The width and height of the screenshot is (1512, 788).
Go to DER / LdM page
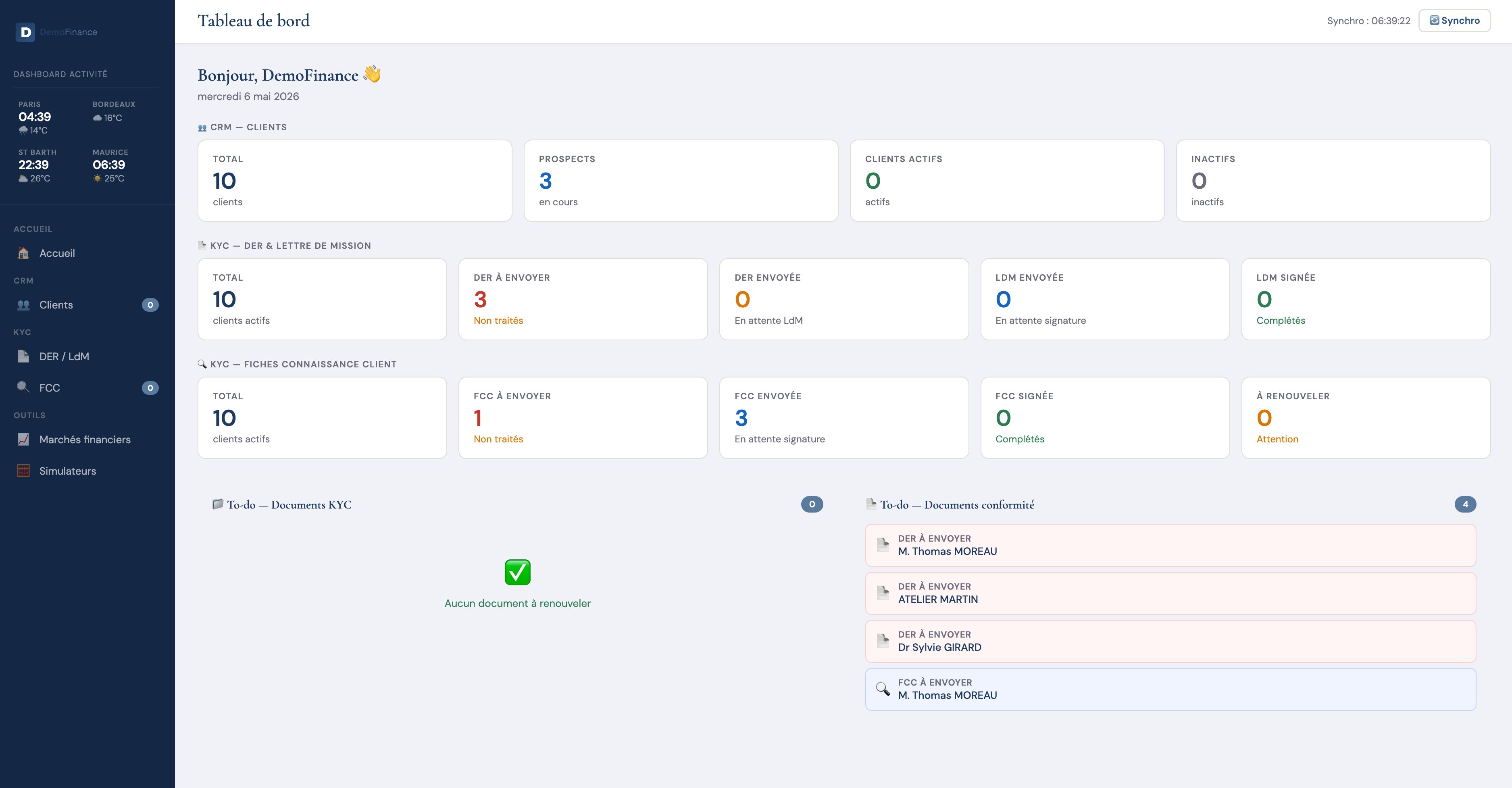pyautogui.click(x=87, y=356)
